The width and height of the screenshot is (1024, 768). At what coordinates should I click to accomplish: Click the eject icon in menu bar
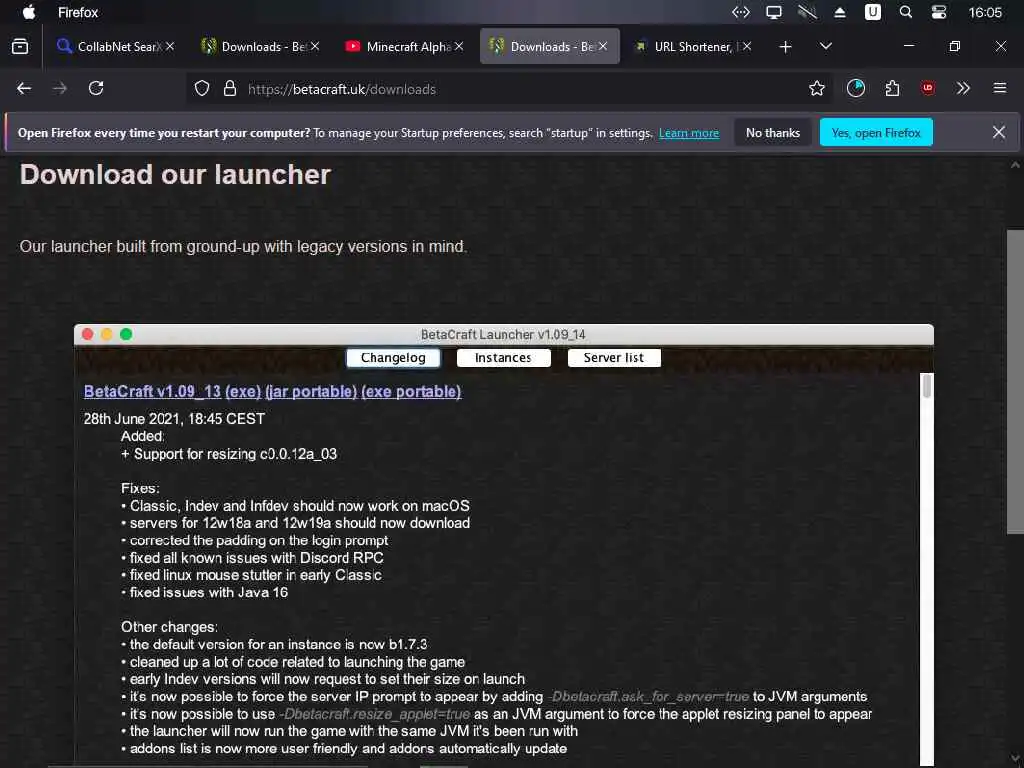click(x=840, y=12)
